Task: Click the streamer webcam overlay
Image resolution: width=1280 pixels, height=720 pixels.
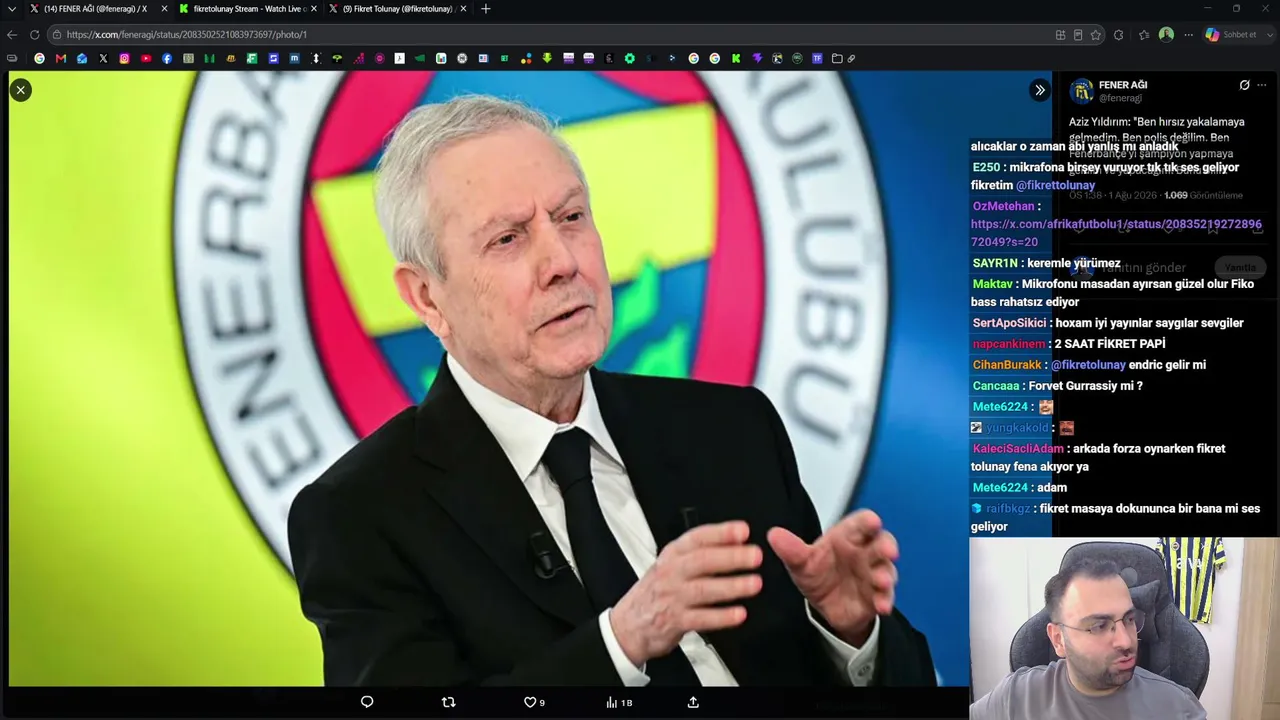Action: click(1124, 628)
